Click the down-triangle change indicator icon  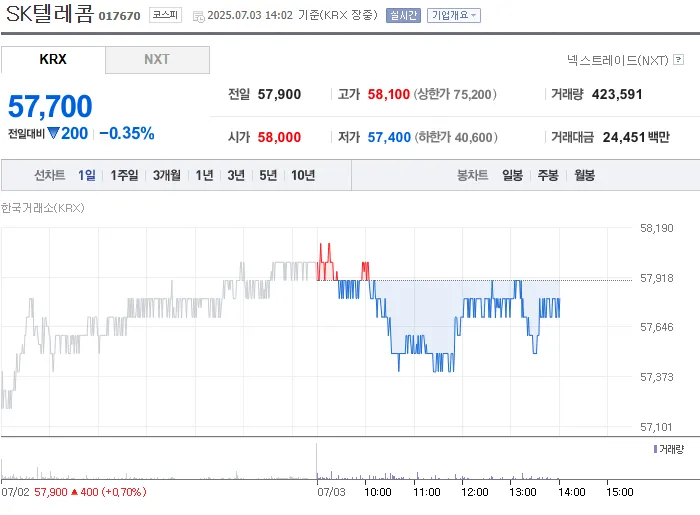[53, 133]
